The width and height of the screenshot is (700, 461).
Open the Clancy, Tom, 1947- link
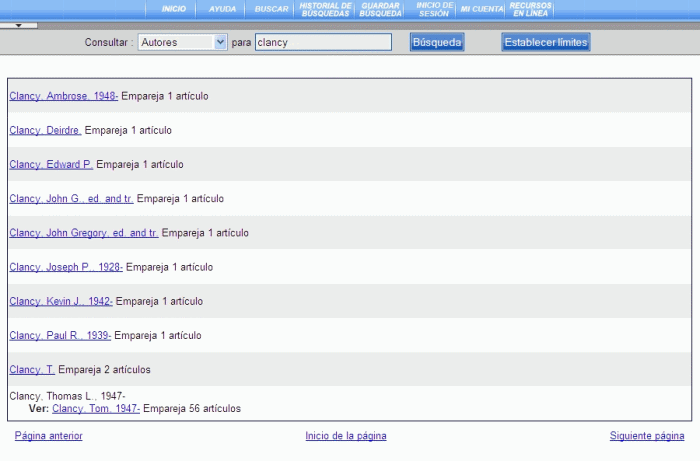[96, 409]
